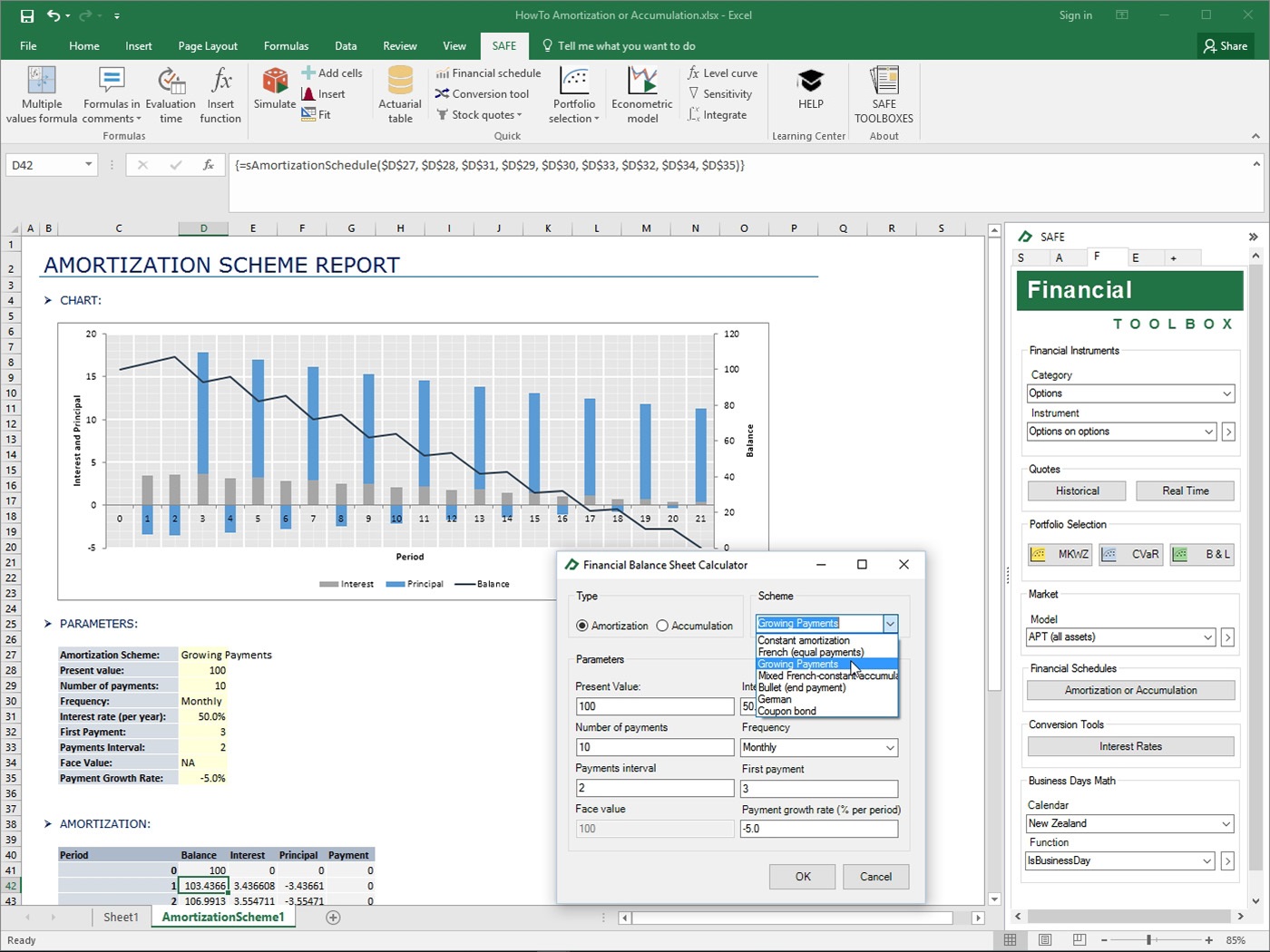
Task: Click the zoom out minus button
Action: point(1104,940)
